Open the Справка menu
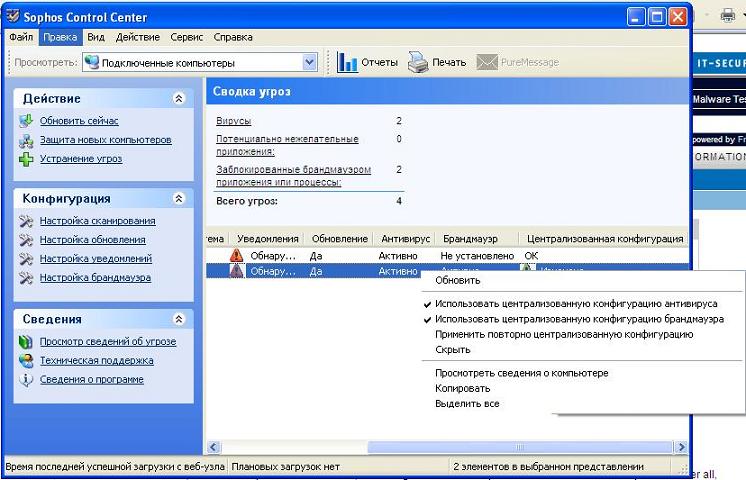The height and width of the screenshot is (480, 746). 233,37
